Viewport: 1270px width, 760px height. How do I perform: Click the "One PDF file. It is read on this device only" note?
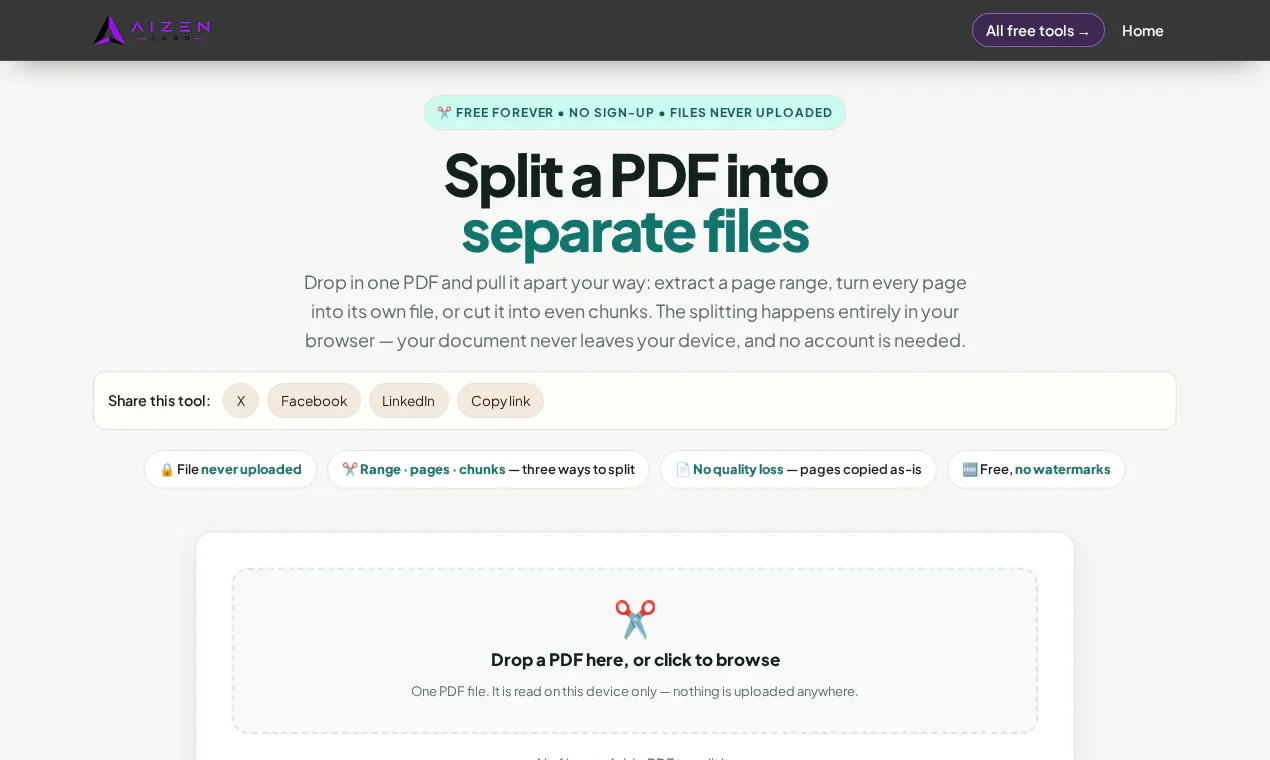[635, 691]
